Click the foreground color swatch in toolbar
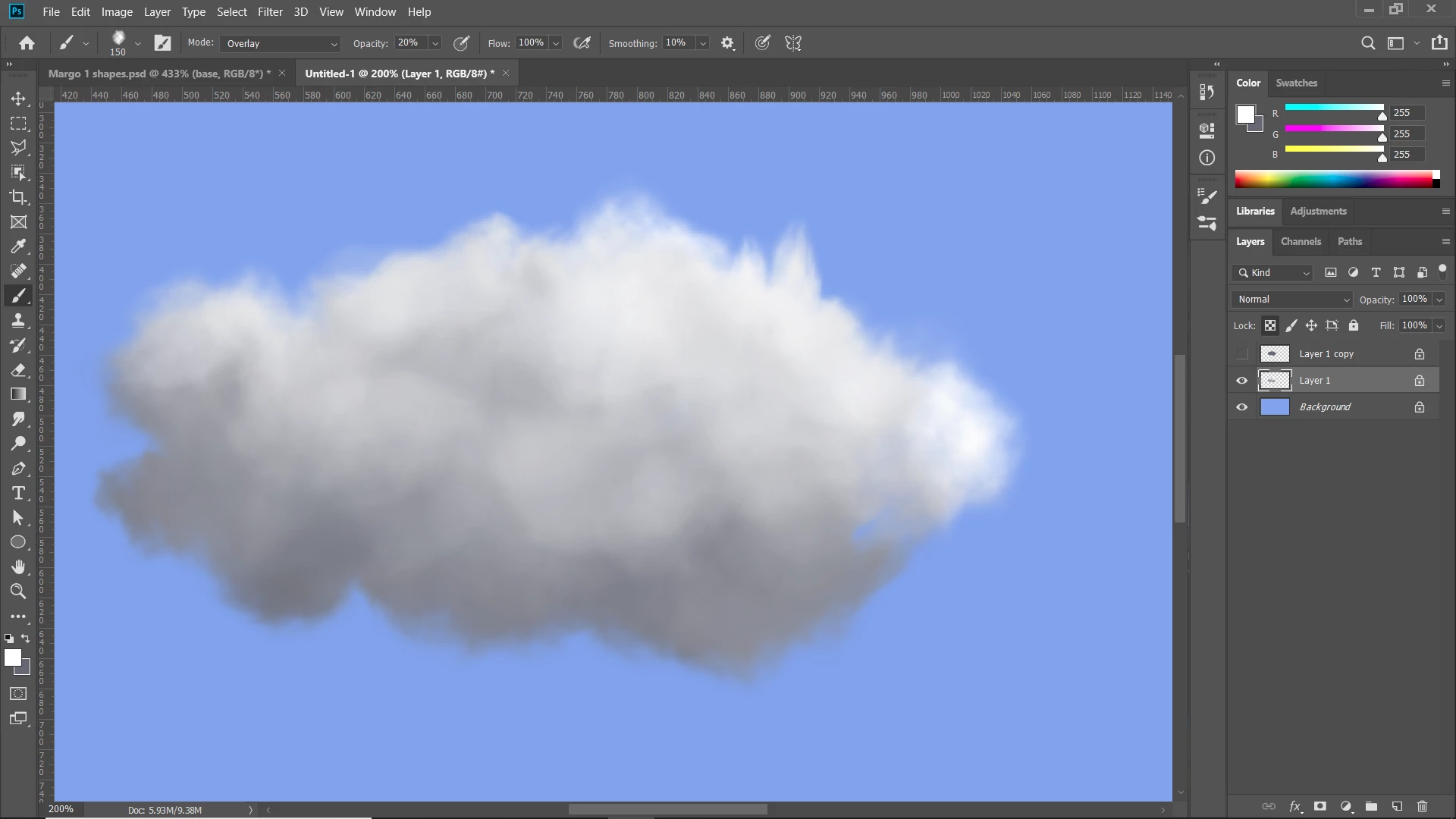The height and width of the screenshot is (819, 1456). (x=12, y=658)
